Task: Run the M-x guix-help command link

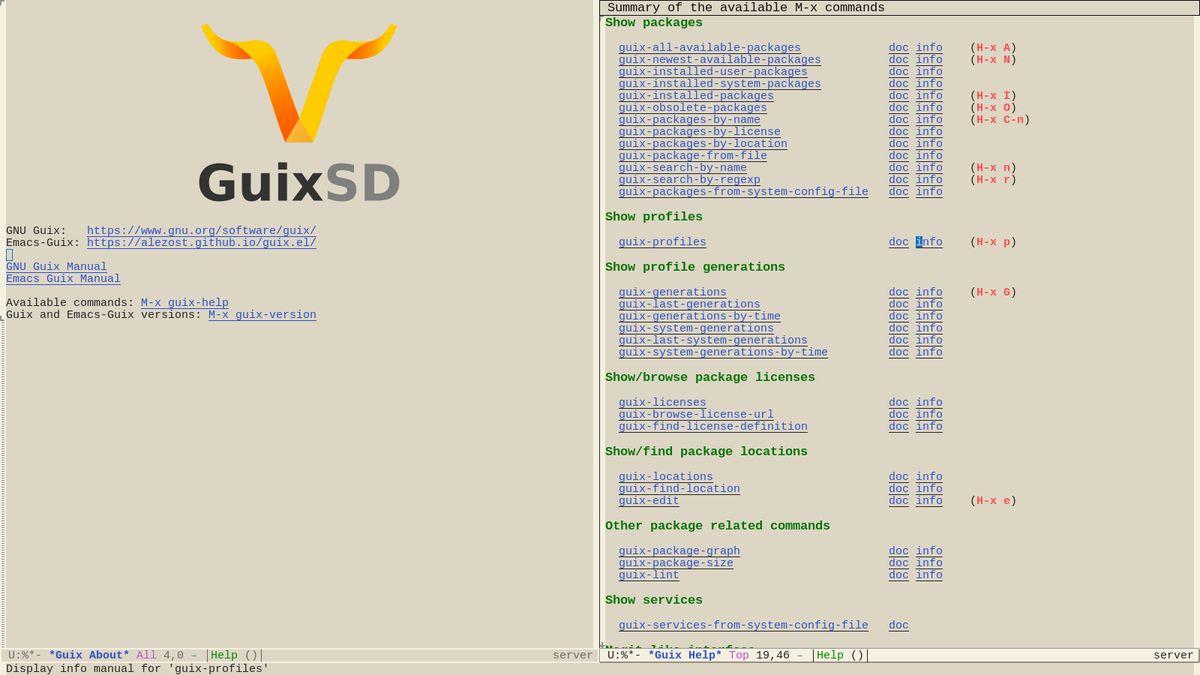Action: click(184, 303)
